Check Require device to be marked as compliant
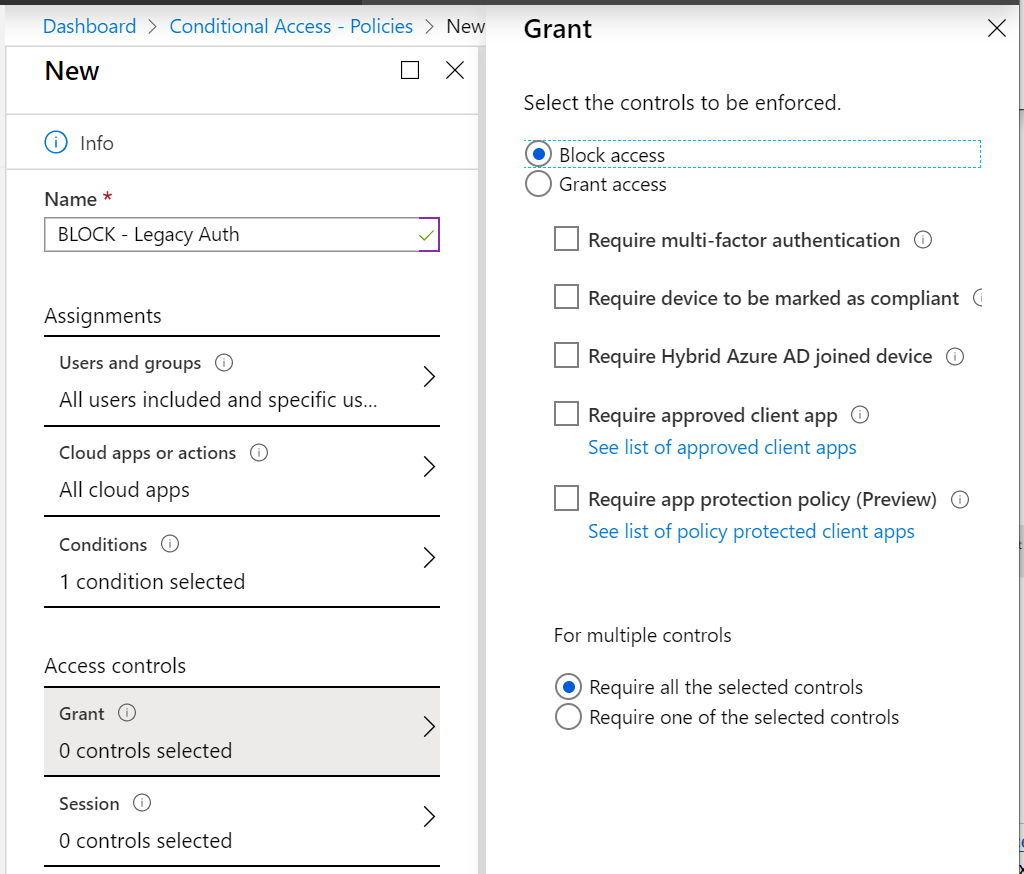Screen dimensions: 1024x874 pos(566,297)
